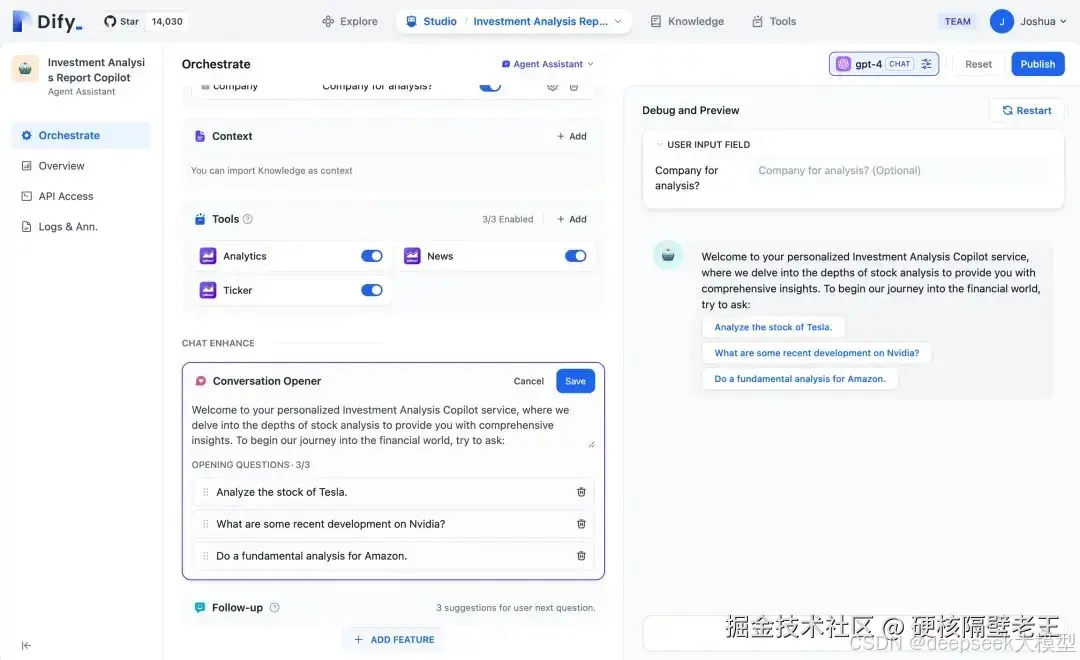Turn off the News tool toggle
This screenshot has height=660, width=1080.
pyautogui.click(x=575, y=255)
